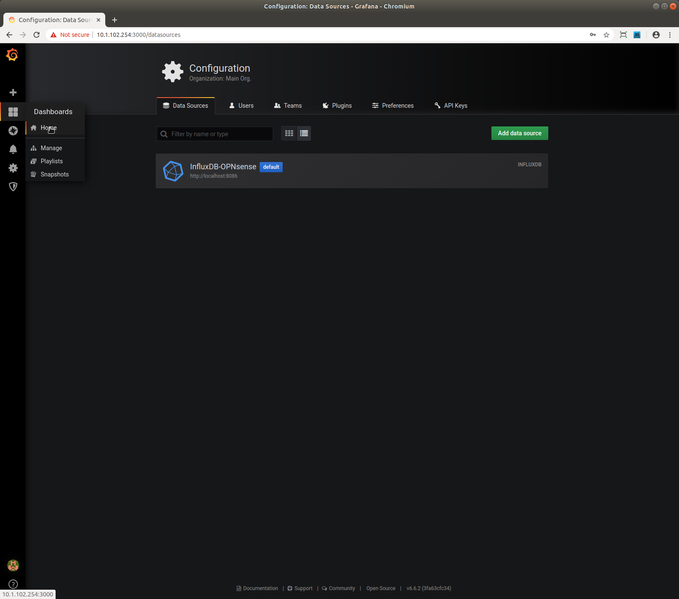Screen dimensions: 679x599
Task: Open the Server Admin shield icon
Action: pos(13,187)
